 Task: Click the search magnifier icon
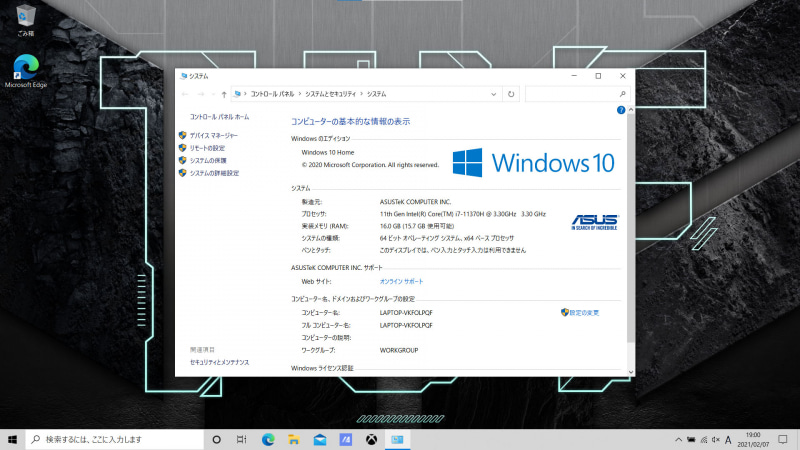[622, 94]
